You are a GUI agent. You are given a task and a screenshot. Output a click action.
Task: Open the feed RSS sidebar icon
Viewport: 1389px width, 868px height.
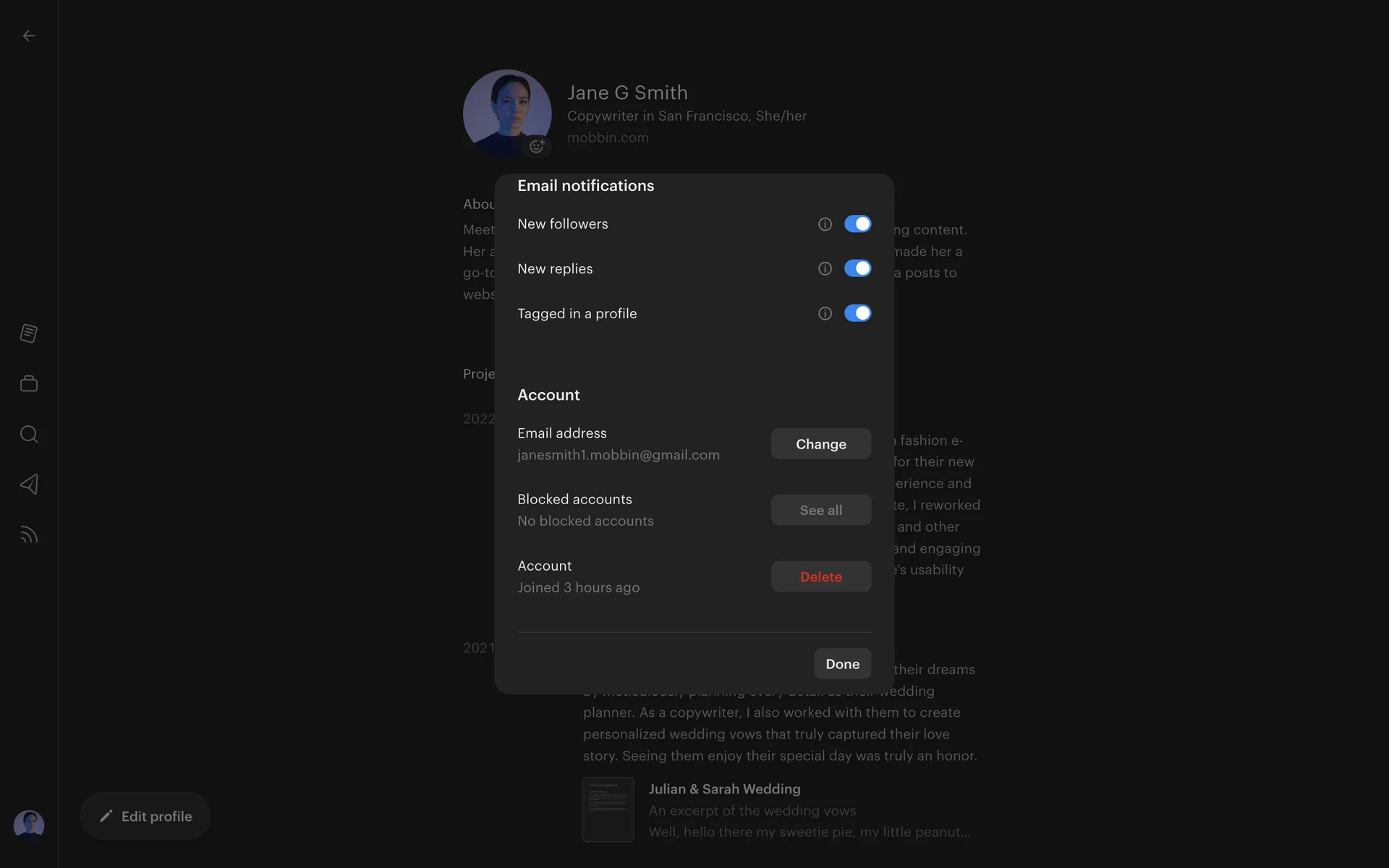click(29, 535)
